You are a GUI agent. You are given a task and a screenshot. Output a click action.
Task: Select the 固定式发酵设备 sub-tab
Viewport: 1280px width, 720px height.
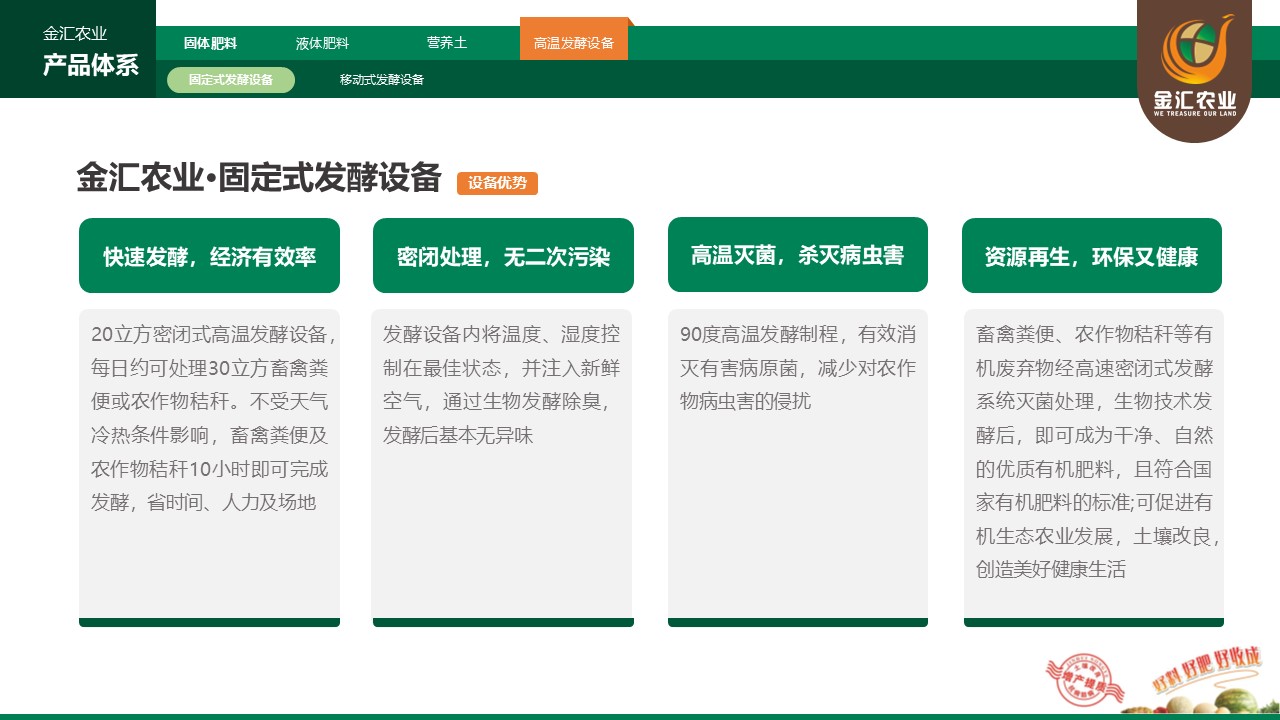tap(231, 80)
